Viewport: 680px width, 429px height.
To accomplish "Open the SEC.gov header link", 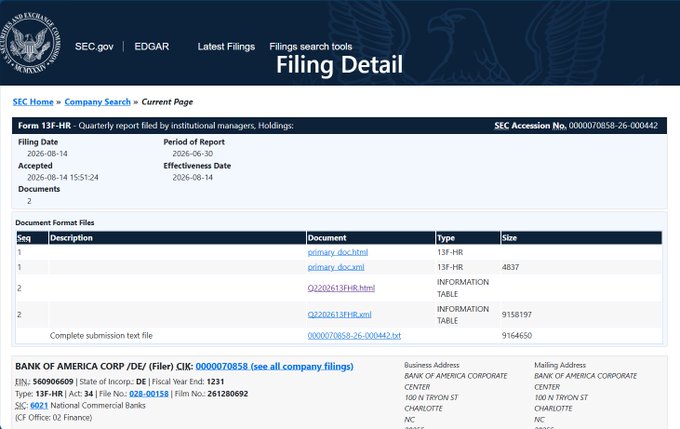I will click(94, 46).
